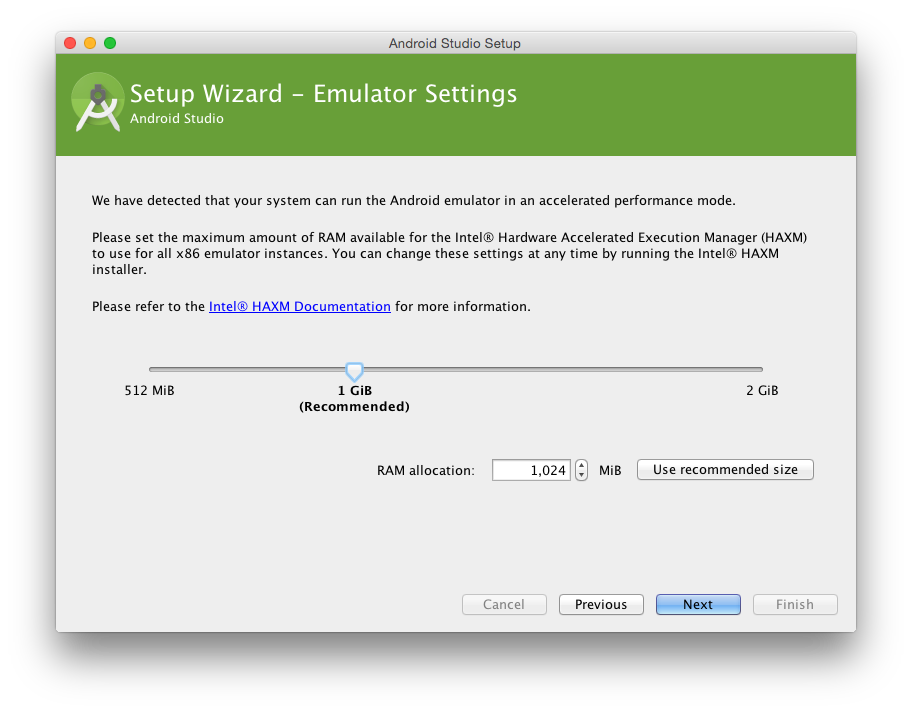Go back with the Previous button
The image size is (912, 712).
(x=601, y=604)
